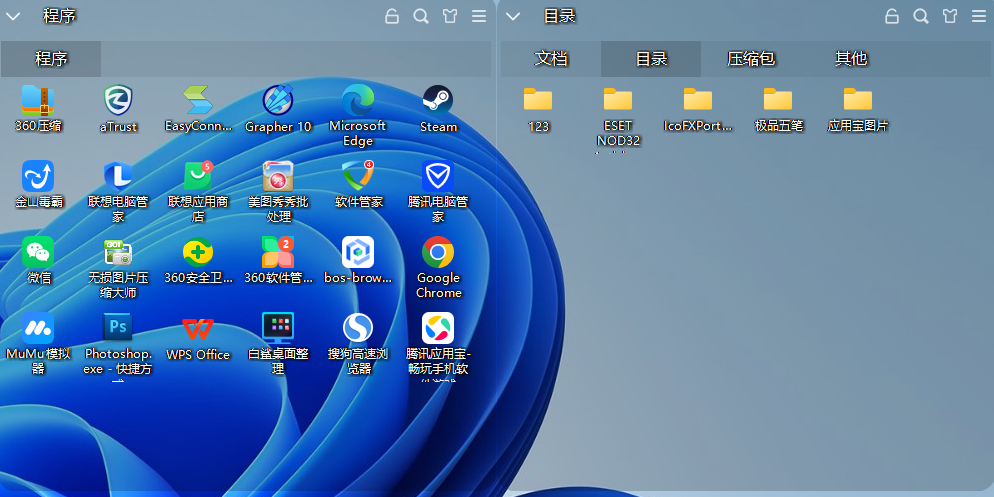Launch the aTrust application icon
This screenshot has height=497, width=994.
click(118, 100)
